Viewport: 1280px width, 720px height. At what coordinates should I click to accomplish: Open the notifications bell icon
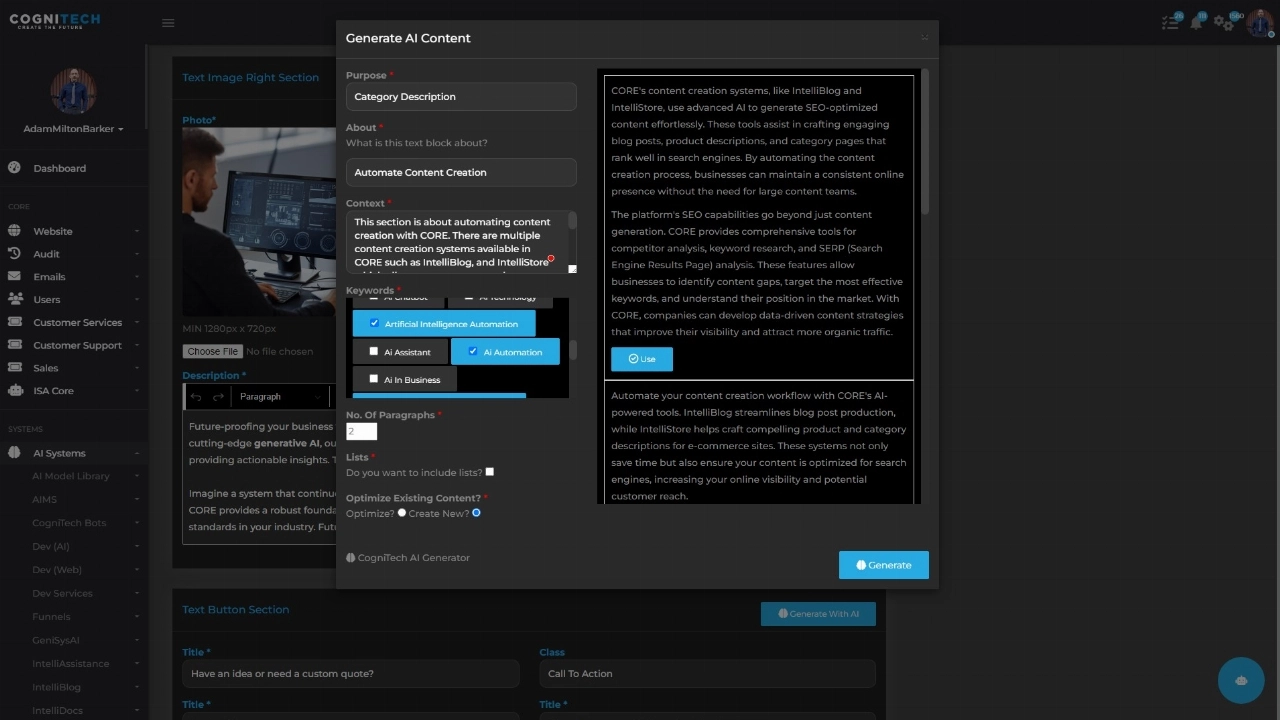point(1196,23)
